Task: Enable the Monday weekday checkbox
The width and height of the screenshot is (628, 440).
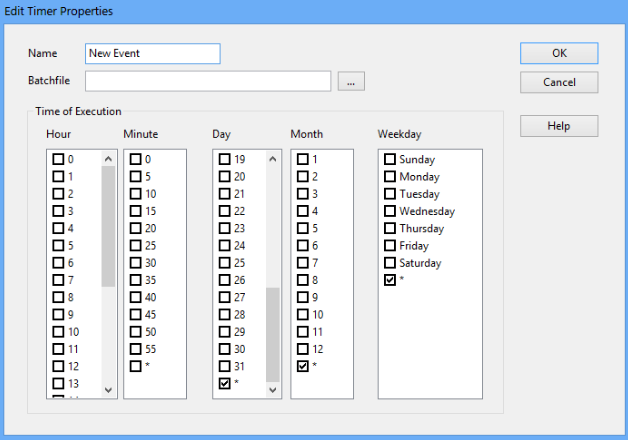Action: point(390,177)
